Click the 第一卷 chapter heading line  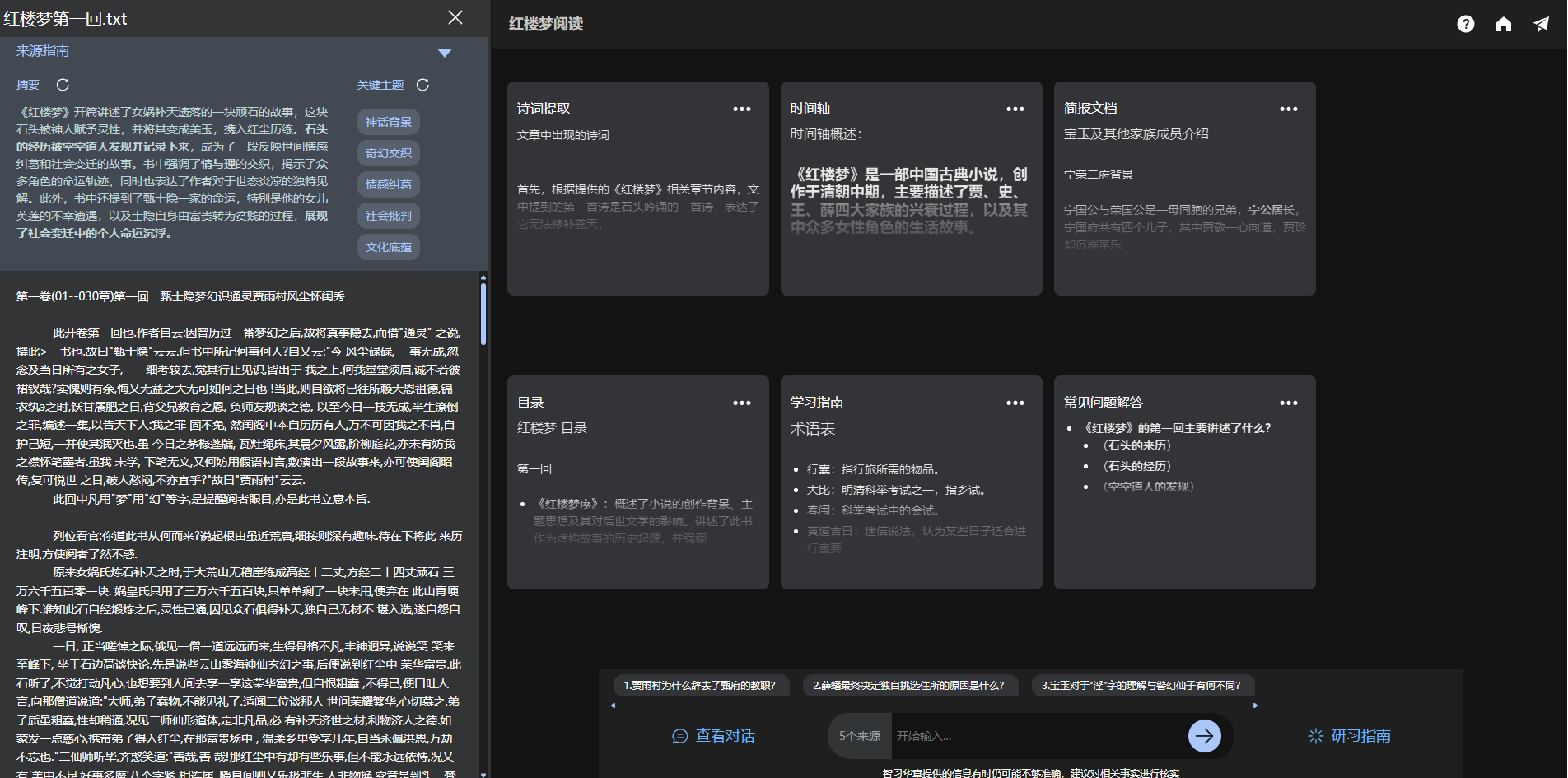pyautogui.click(x=180, y=296)
